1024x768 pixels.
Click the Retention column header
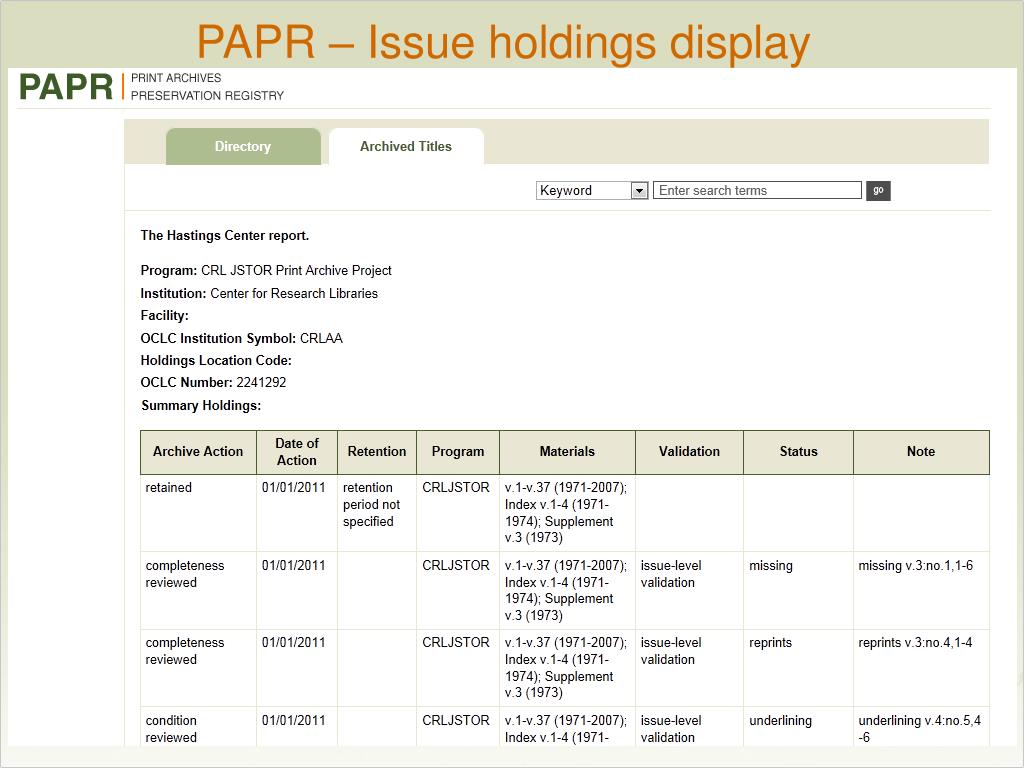tap(377, 452)
